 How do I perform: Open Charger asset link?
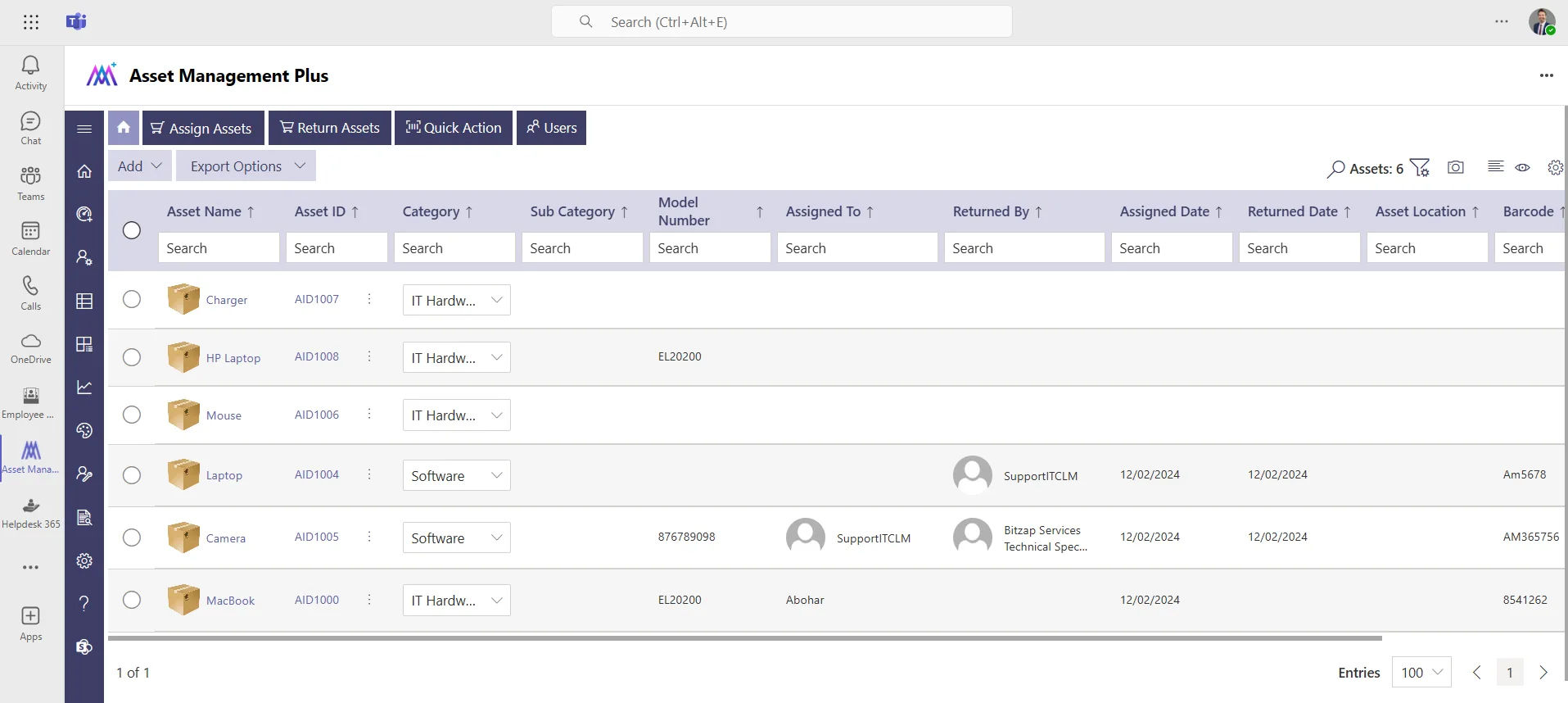click(x=227, y=300)
